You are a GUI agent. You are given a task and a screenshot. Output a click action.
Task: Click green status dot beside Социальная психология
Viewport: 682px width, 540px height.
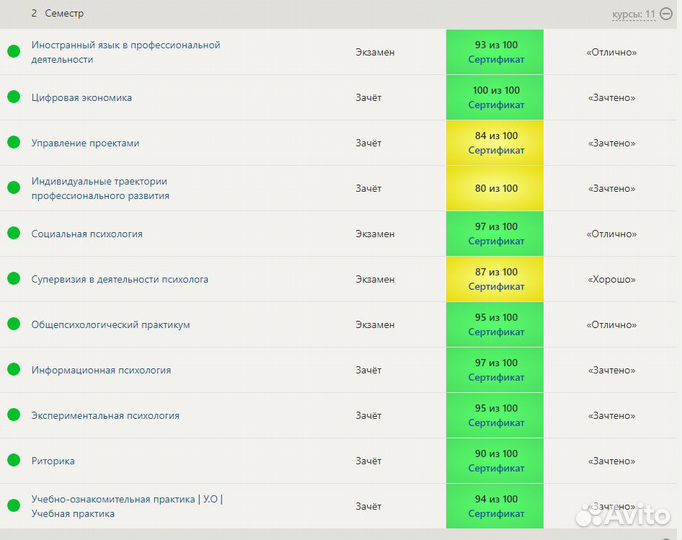pos(14,233)
